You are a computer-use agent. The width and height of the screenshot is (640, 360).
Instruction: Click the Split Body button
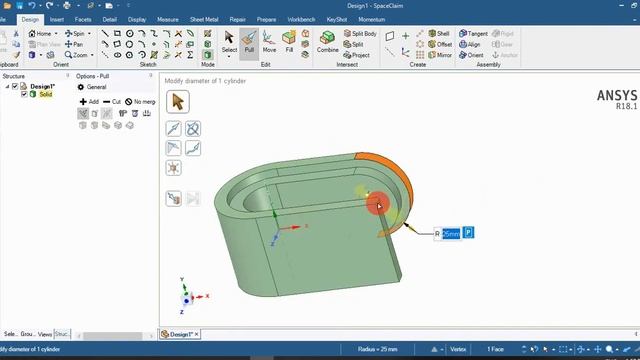pos(360,33)
